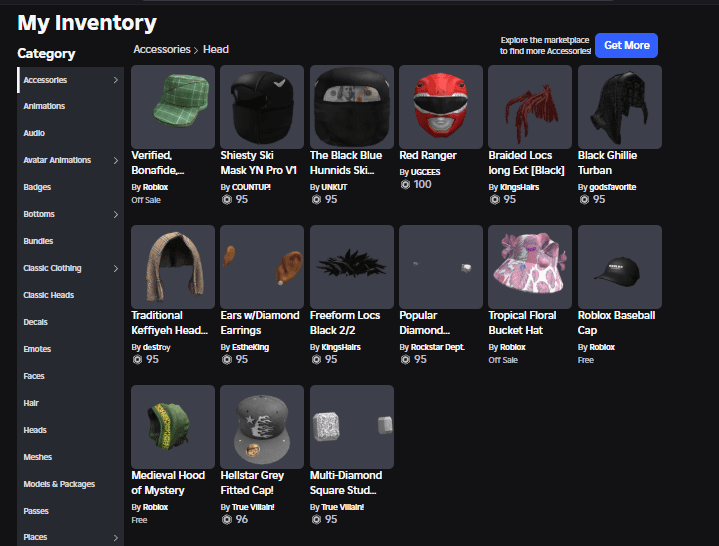The width and height of the screenshot is (719, 546).
Task: Expand the Bottoms category arrow
Action: tap(115, 214)
